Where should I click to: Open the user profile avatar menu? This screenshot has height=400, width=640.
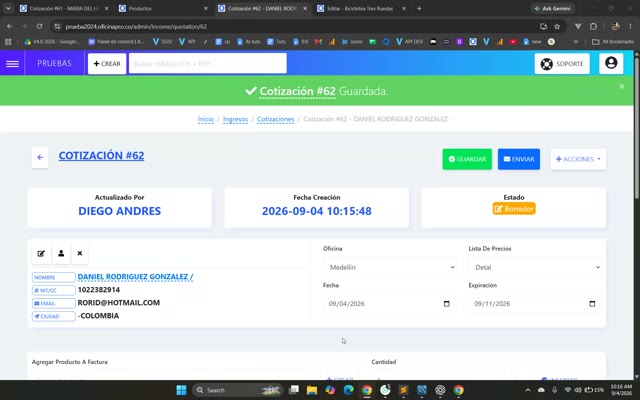pos(611,63)
